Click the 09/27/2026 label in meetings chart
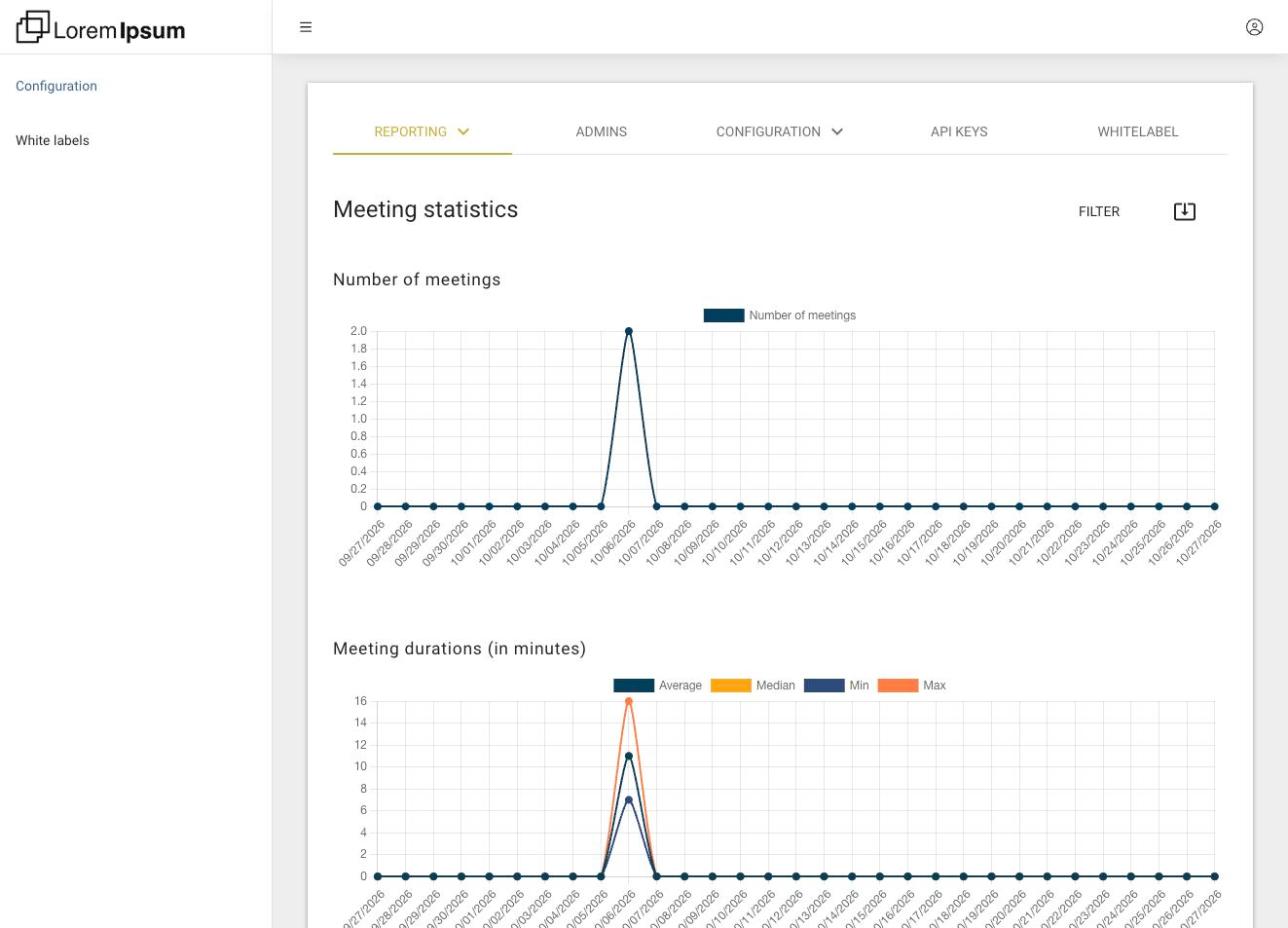Viewport: 1288px width, 928px height. pos(361,544)
